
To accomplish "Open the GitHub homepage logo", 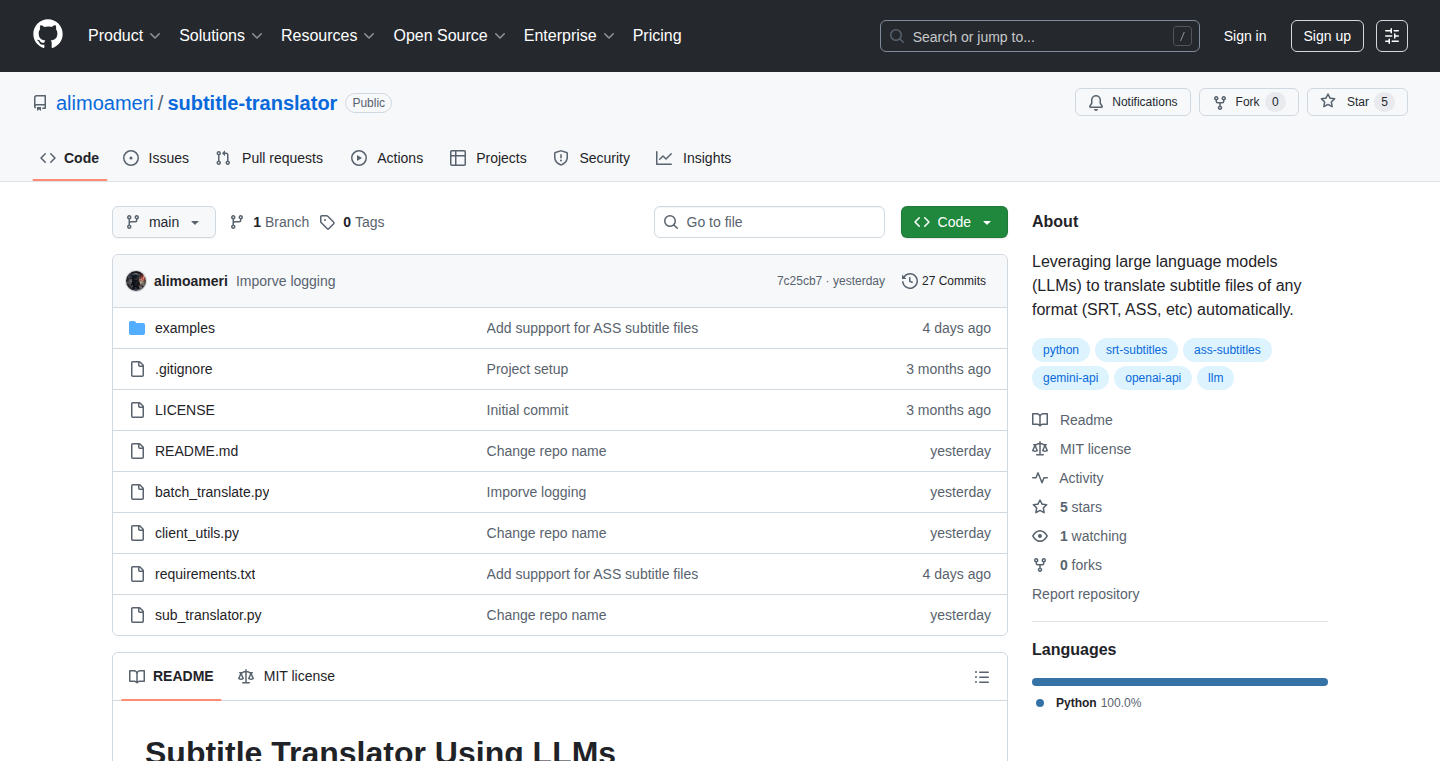I will tap(48, 35).
